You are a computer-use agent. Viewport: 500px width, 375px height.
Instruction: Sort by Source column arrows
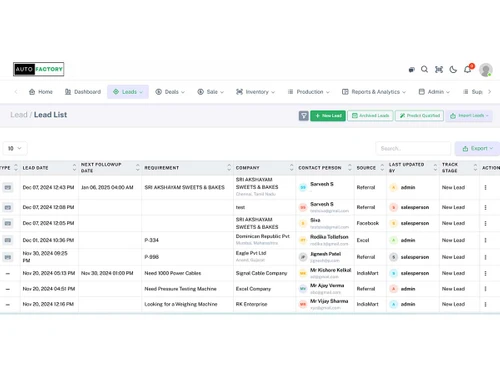382,168
